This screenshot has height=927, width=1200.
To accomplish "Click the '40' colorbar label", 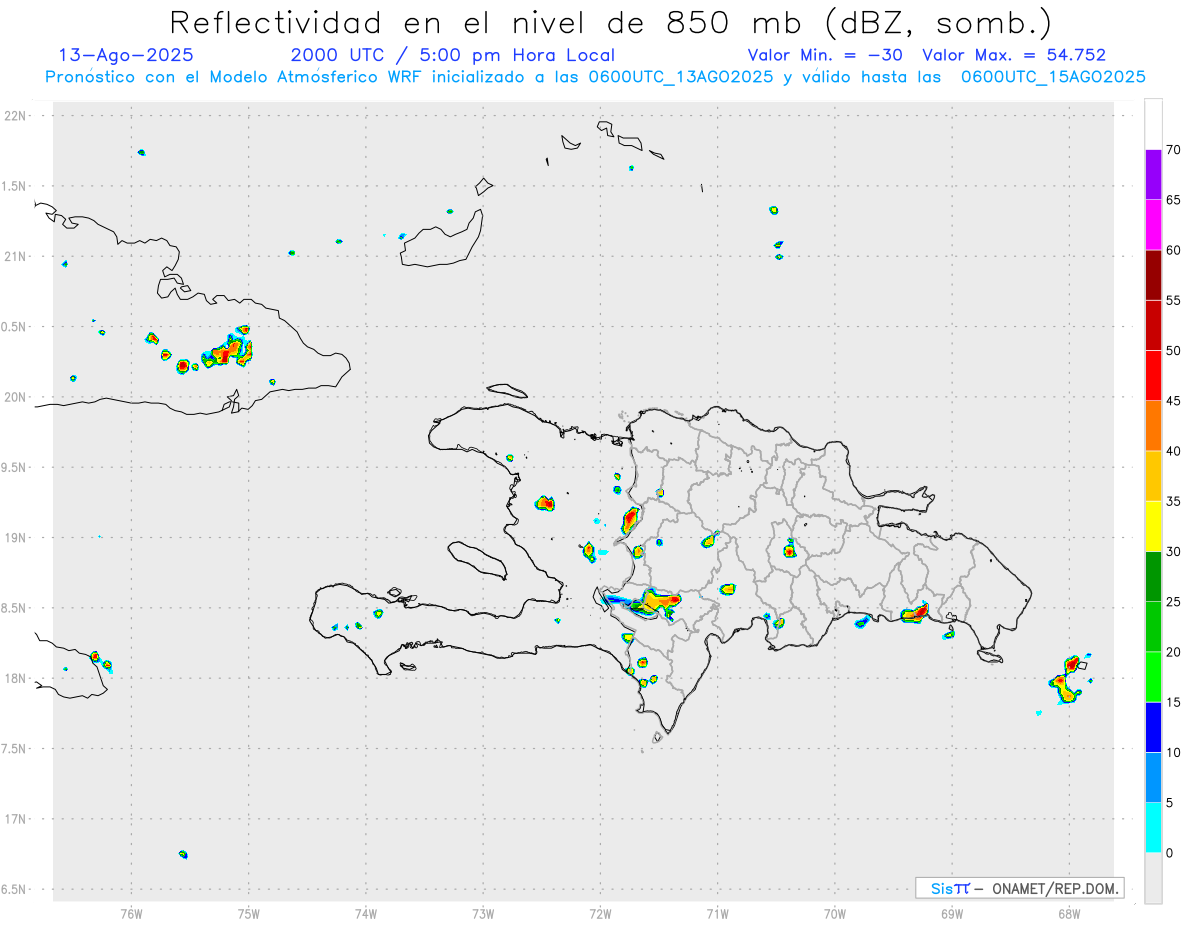I will (x=1173, y=451).
